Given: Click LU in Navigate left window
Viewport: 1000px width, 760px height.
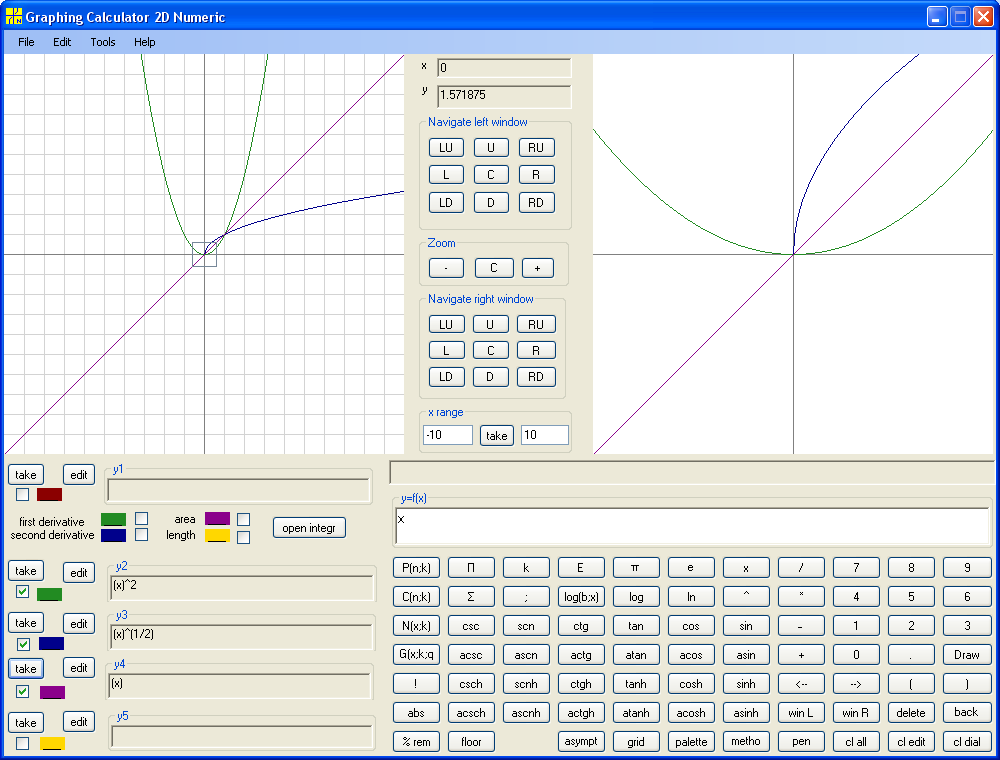Looking at the screenshot, I should click(x=446, y=148).
